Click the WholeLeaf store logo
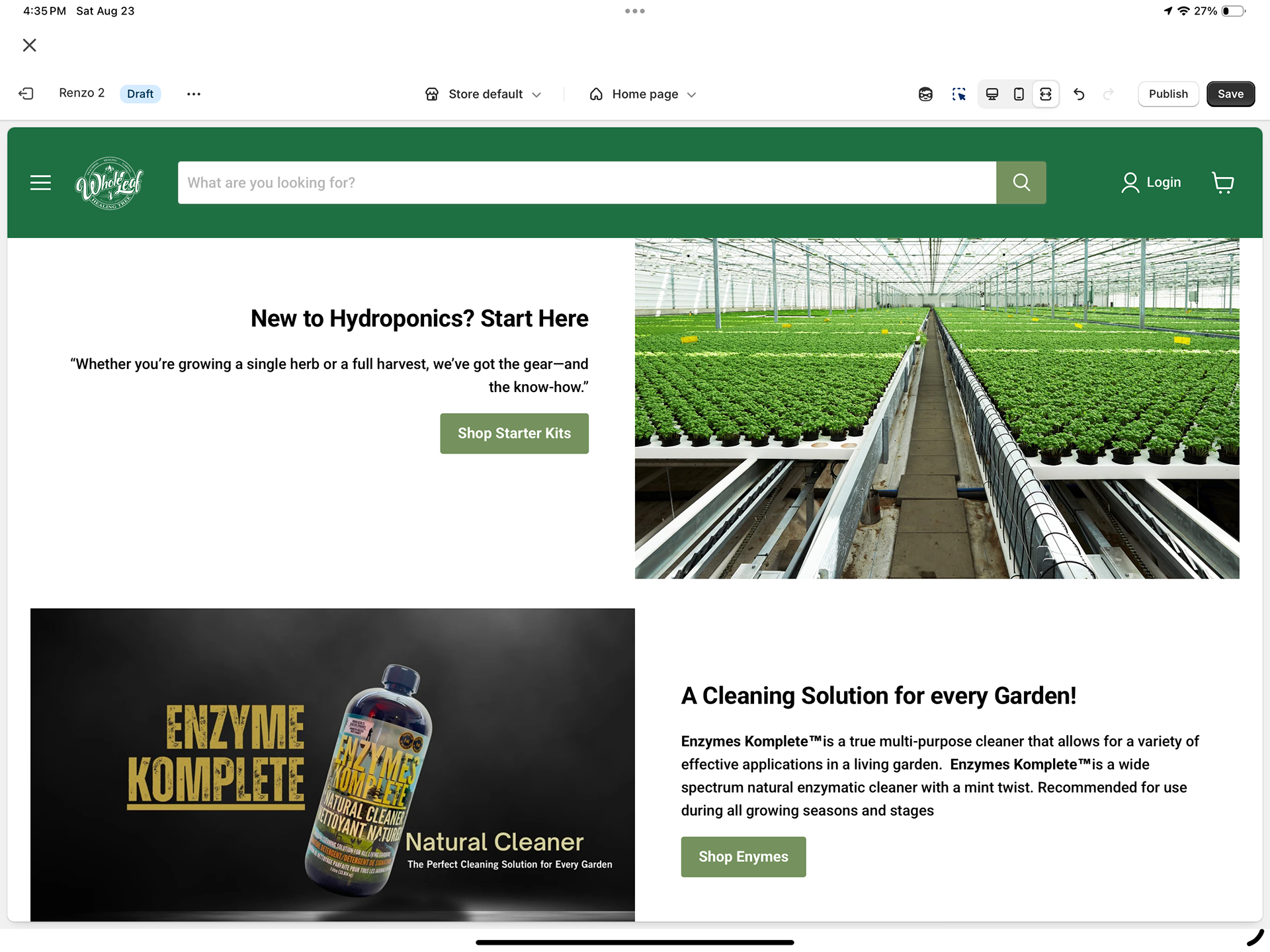1270x952 pixels. point(109,183)
